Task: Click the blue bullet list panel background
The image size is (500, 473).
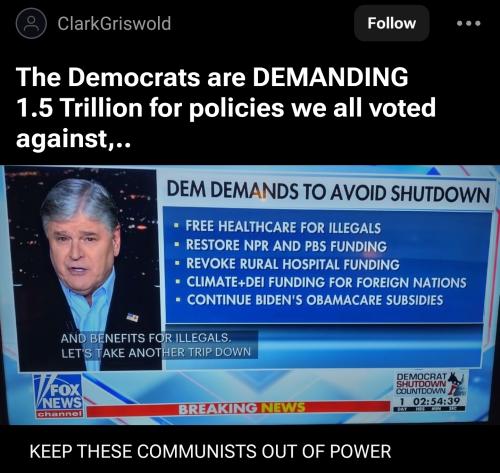Action: click(327, 265)
